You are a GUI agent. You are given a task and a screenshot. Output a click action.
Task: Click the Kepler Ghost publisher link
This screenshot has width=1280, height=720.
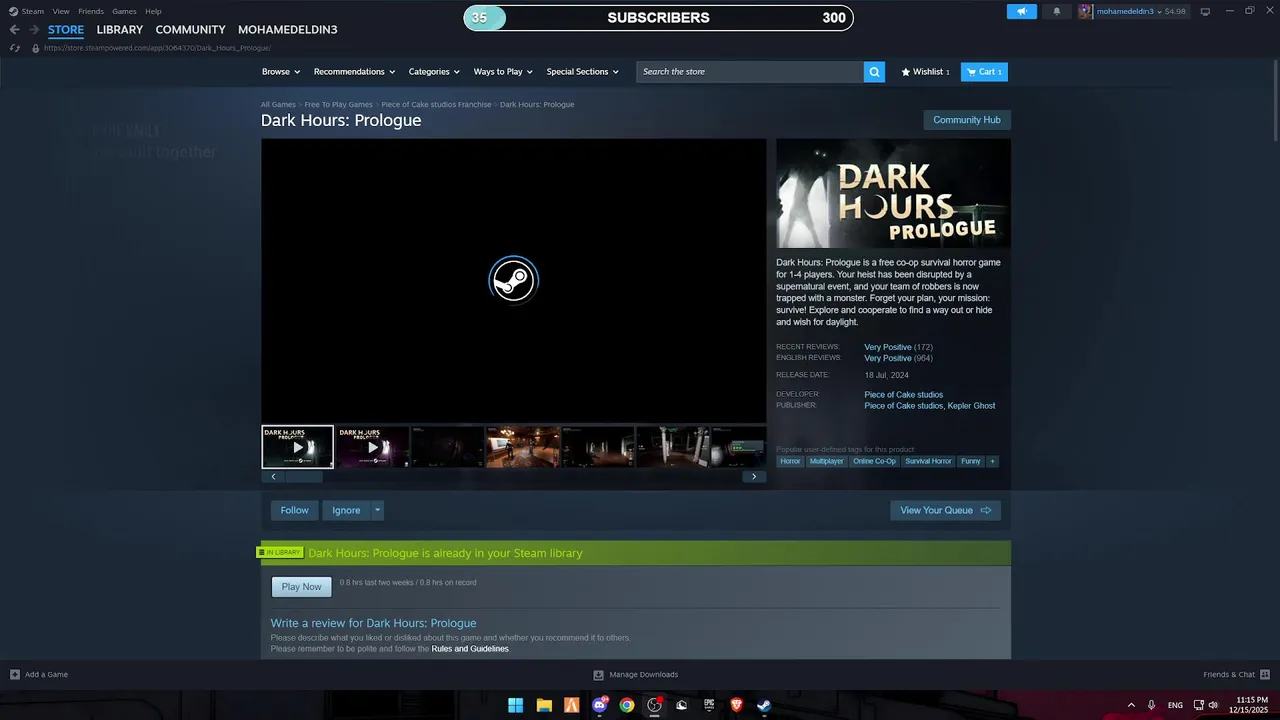pyautogui.click(x=972, y=406)
